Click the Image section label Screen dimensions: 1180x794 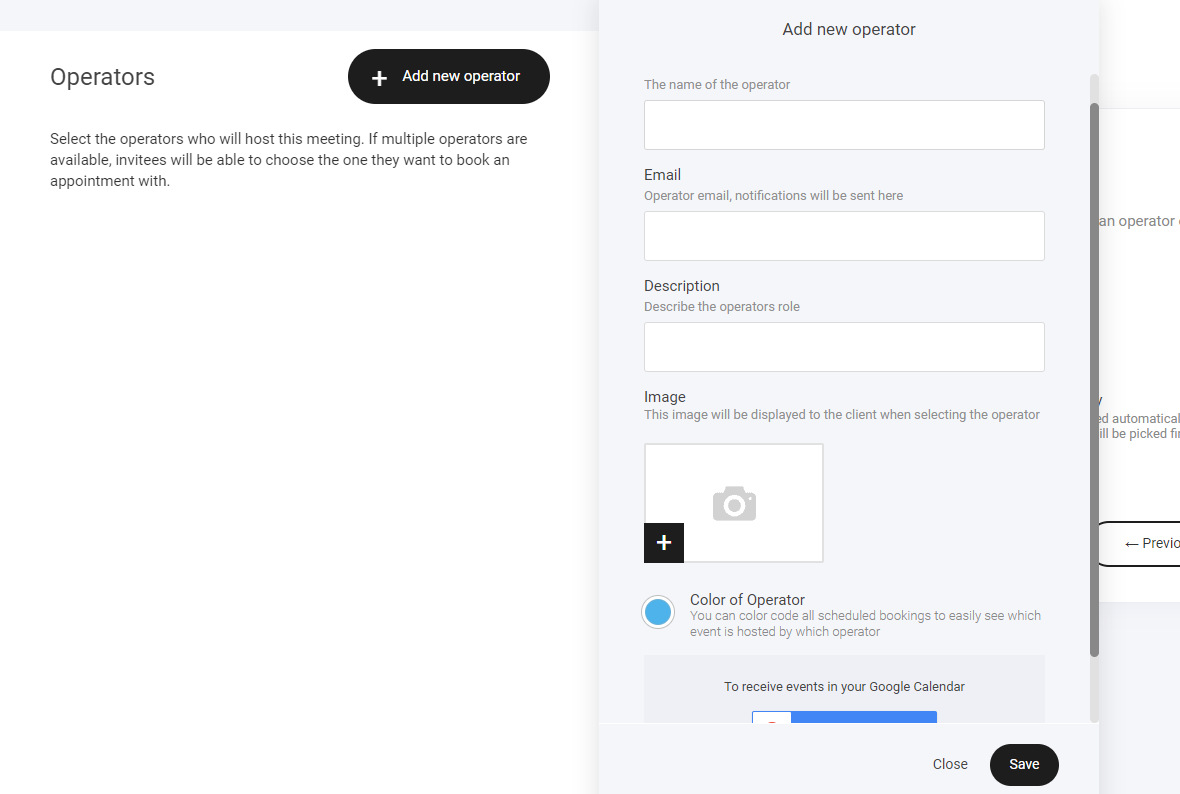(x=664, y=397)
